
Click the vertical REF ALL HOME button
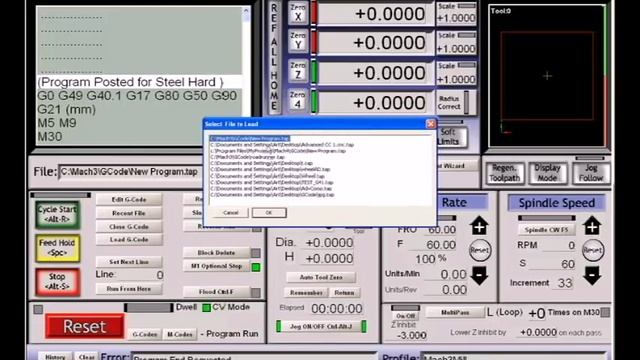(274, 57)
